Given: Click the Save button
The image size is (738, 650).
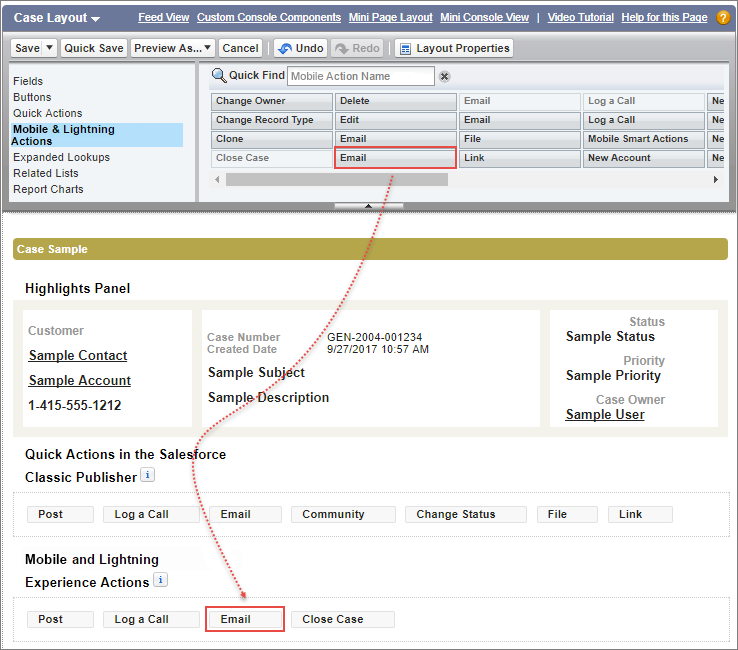Looking at the screenshot, I should click(27, 48).
